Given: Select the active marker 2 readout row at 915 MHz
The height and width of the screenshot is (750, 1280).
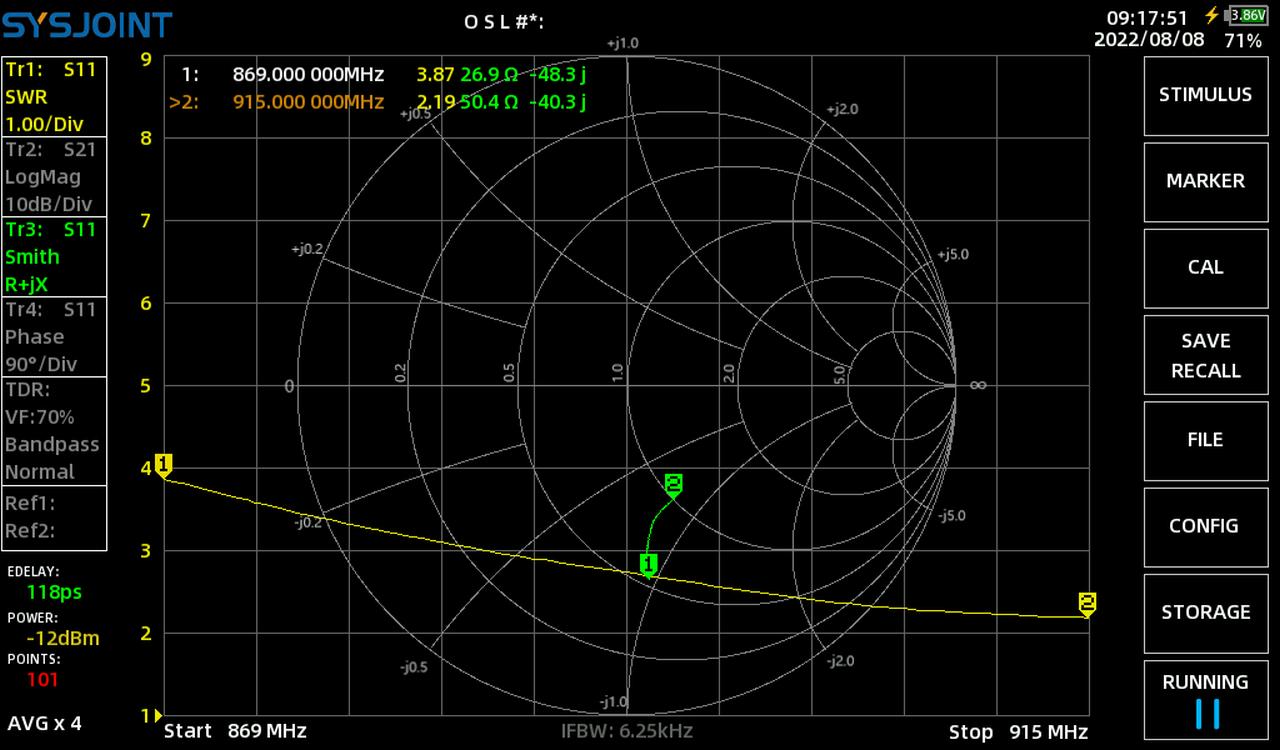Looking at the screenshot, I should click(378, 101).
